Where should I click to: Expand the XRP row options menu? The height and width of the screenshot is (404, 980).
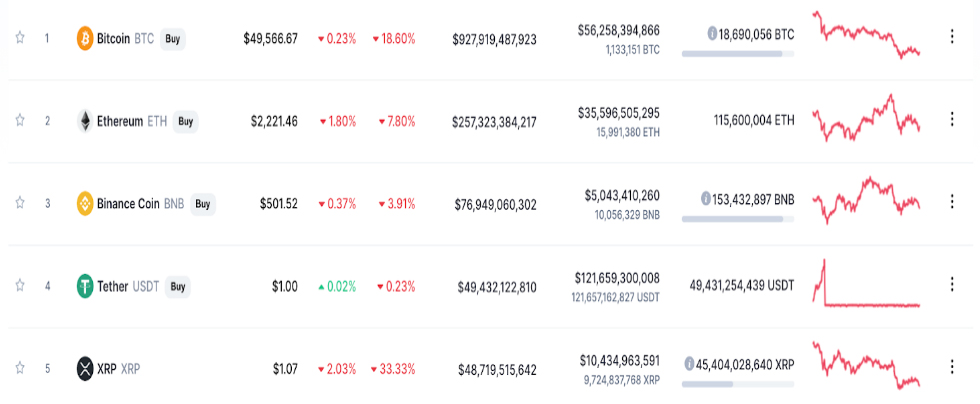[950, 369]
